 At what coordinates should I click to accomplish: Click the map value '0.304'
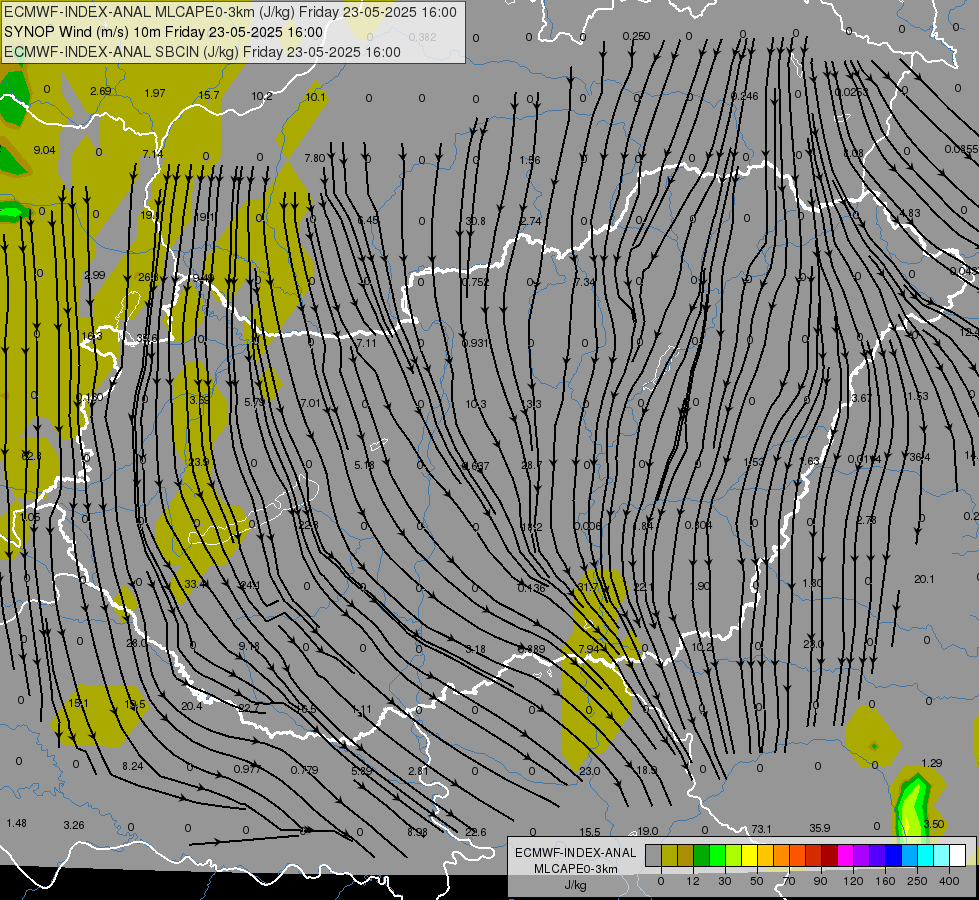699,525
